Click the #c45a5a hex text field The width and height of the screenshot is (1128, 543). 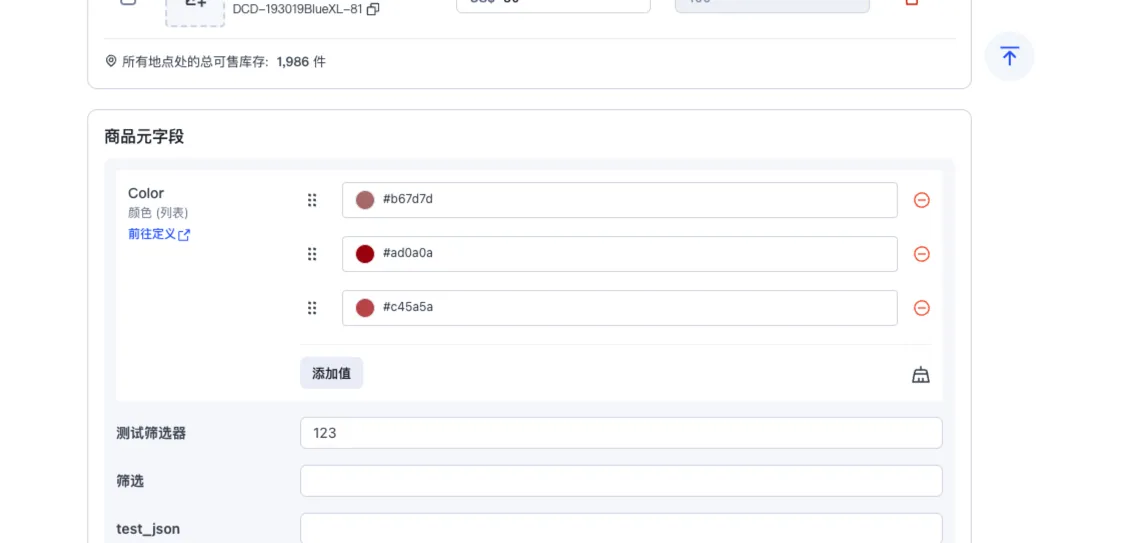(630, 308)
